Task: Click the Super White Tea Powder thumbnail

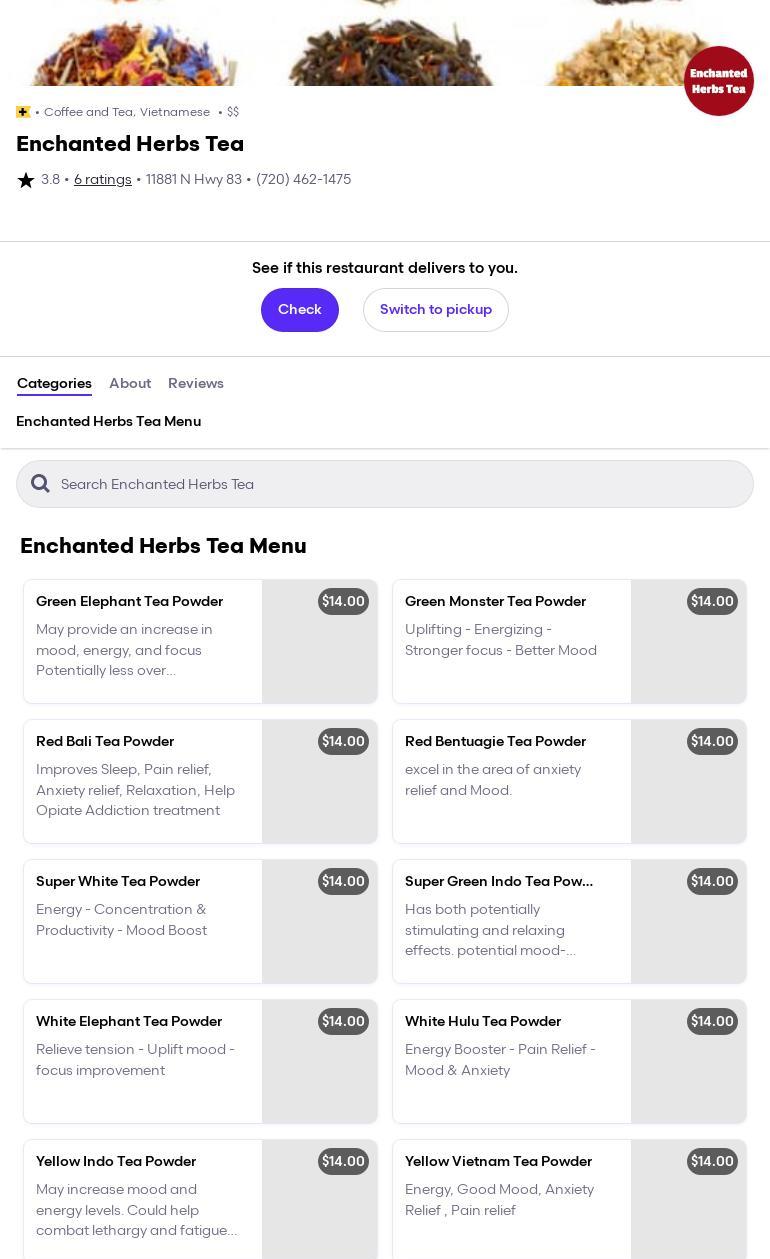Action: pos(319,921)
